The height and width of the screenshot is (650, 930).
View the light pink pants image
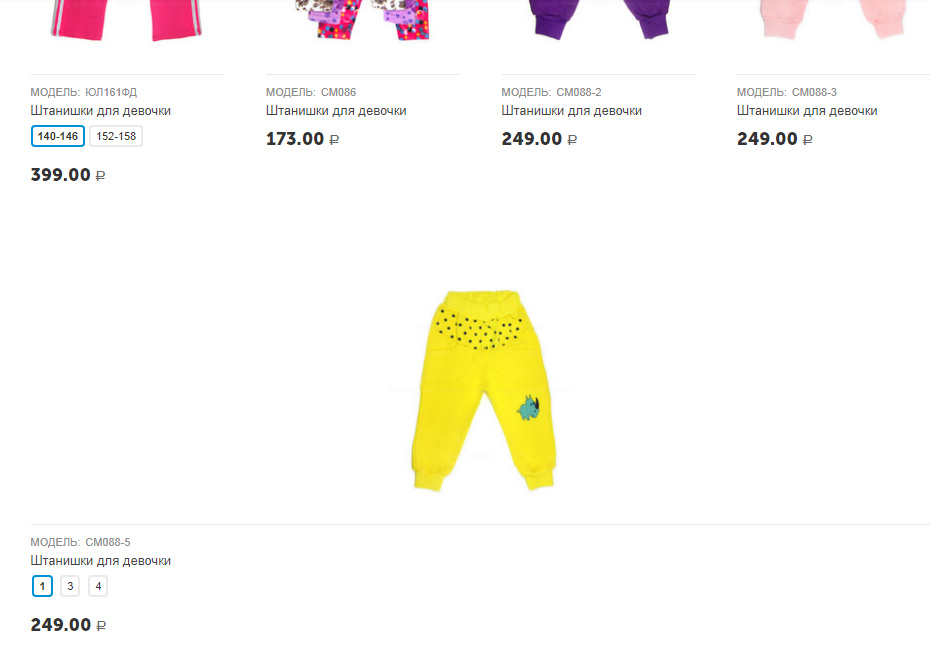833,19
